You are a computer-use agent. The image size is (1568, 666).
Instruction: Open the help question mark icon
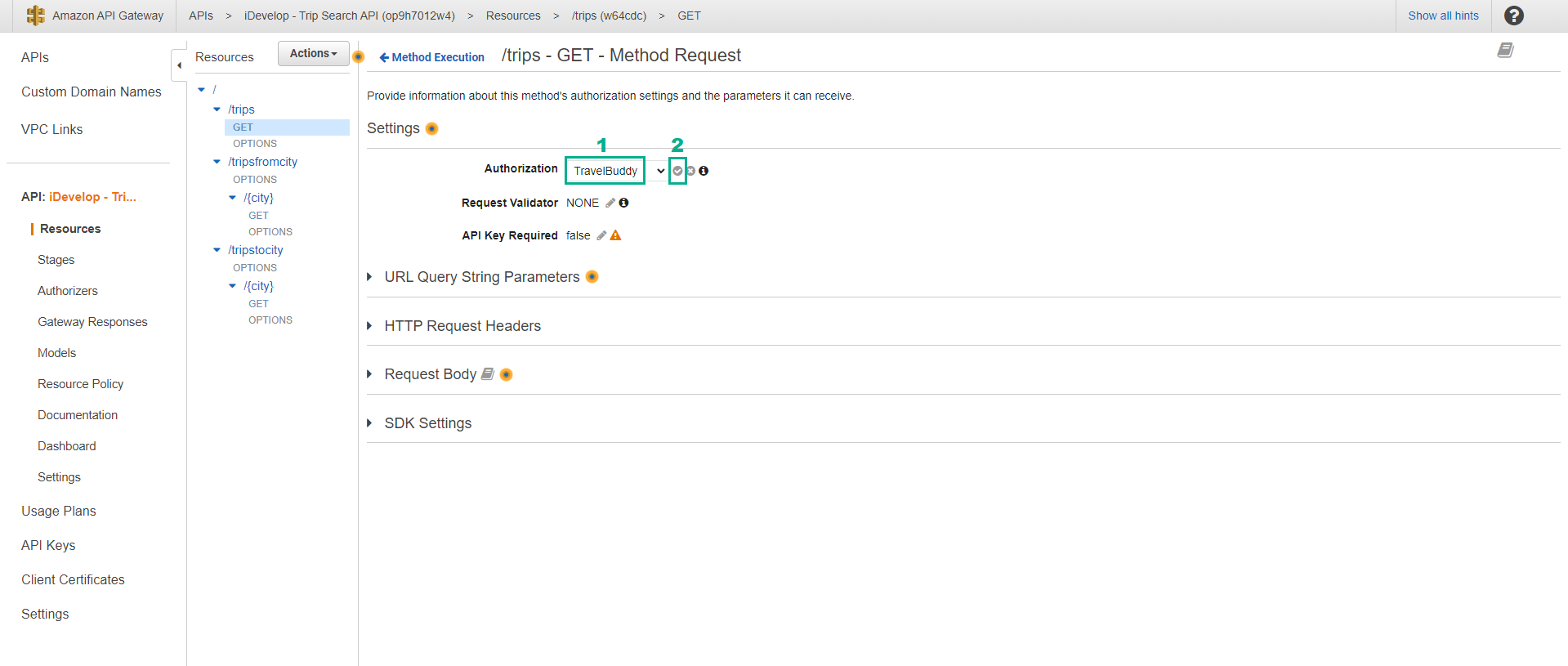[1513, 16]
